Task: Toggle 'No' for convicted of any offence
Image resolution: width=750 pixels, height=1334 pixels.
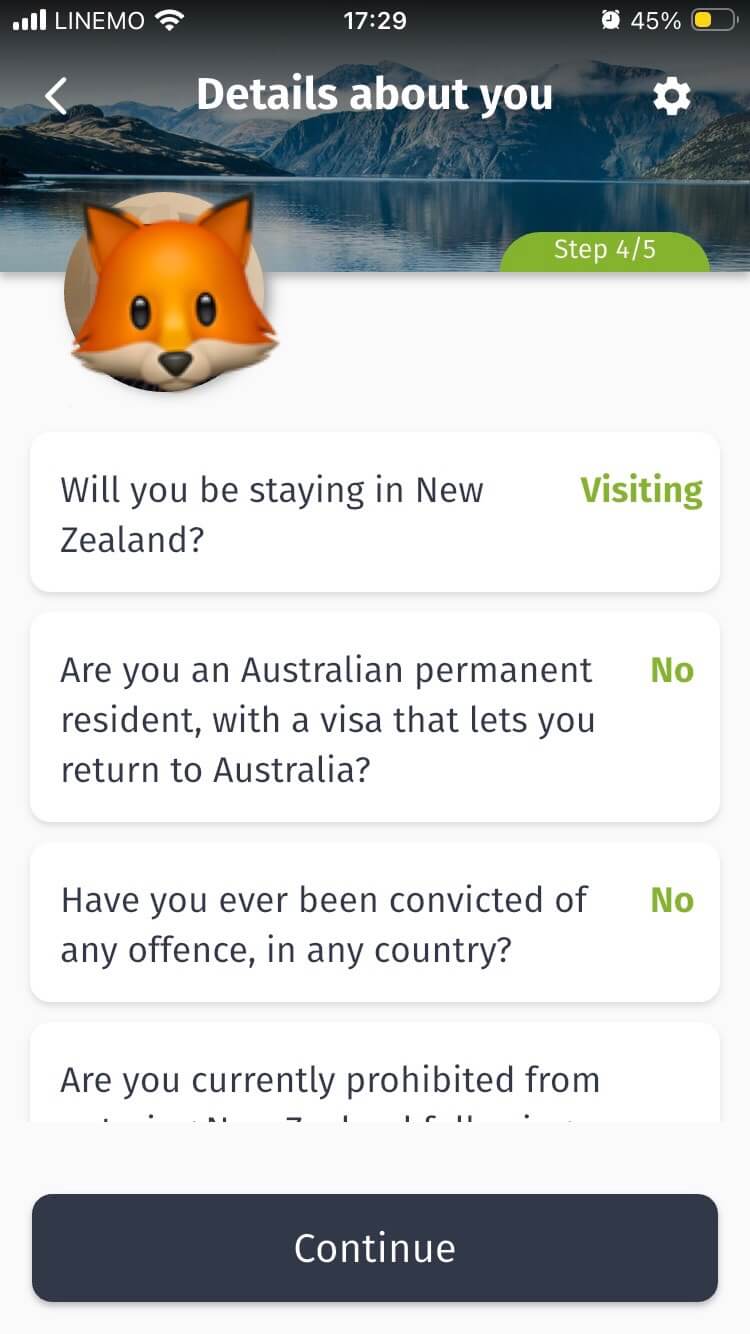Action: [x=672, y=900]
